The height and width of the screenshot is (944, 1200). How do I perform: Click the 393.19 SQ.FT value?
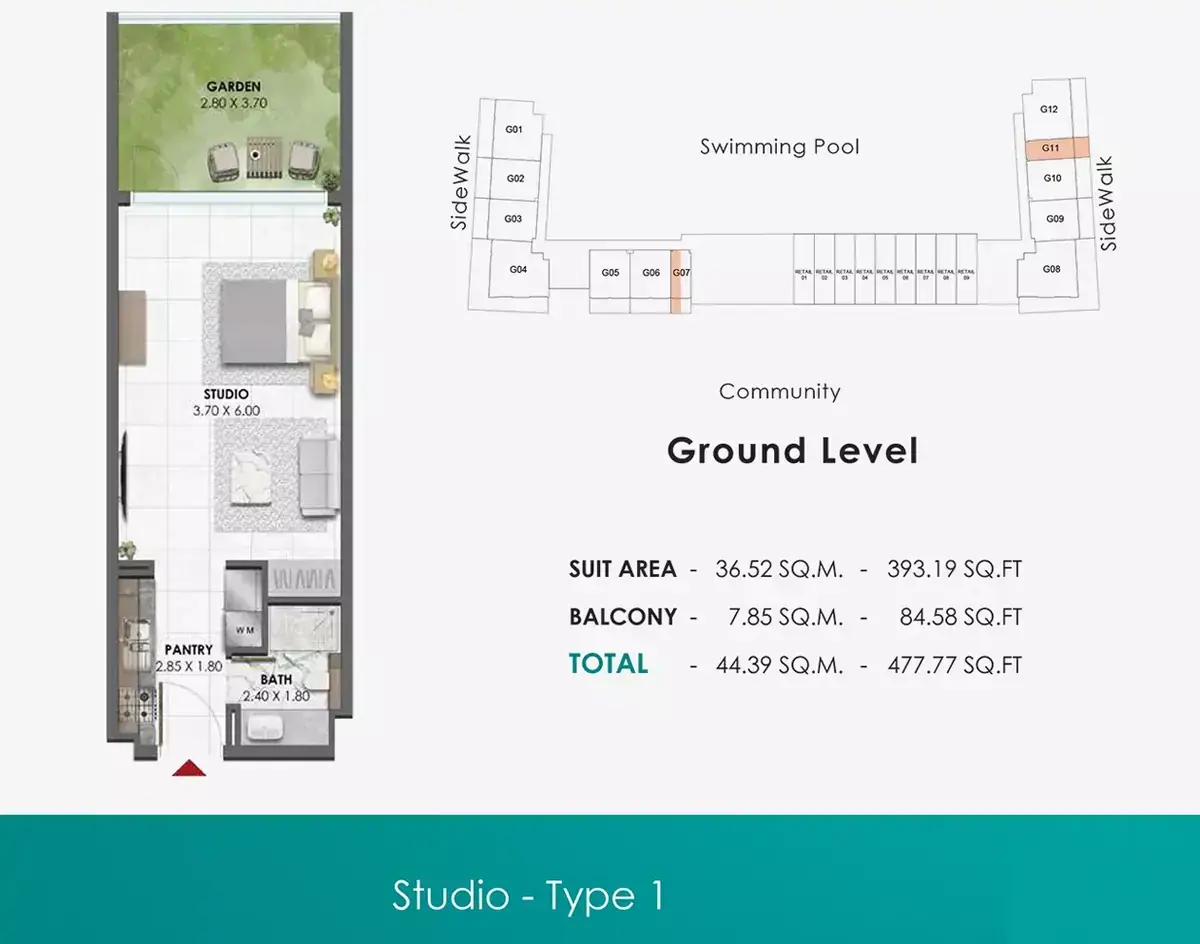tap(955, 570)
